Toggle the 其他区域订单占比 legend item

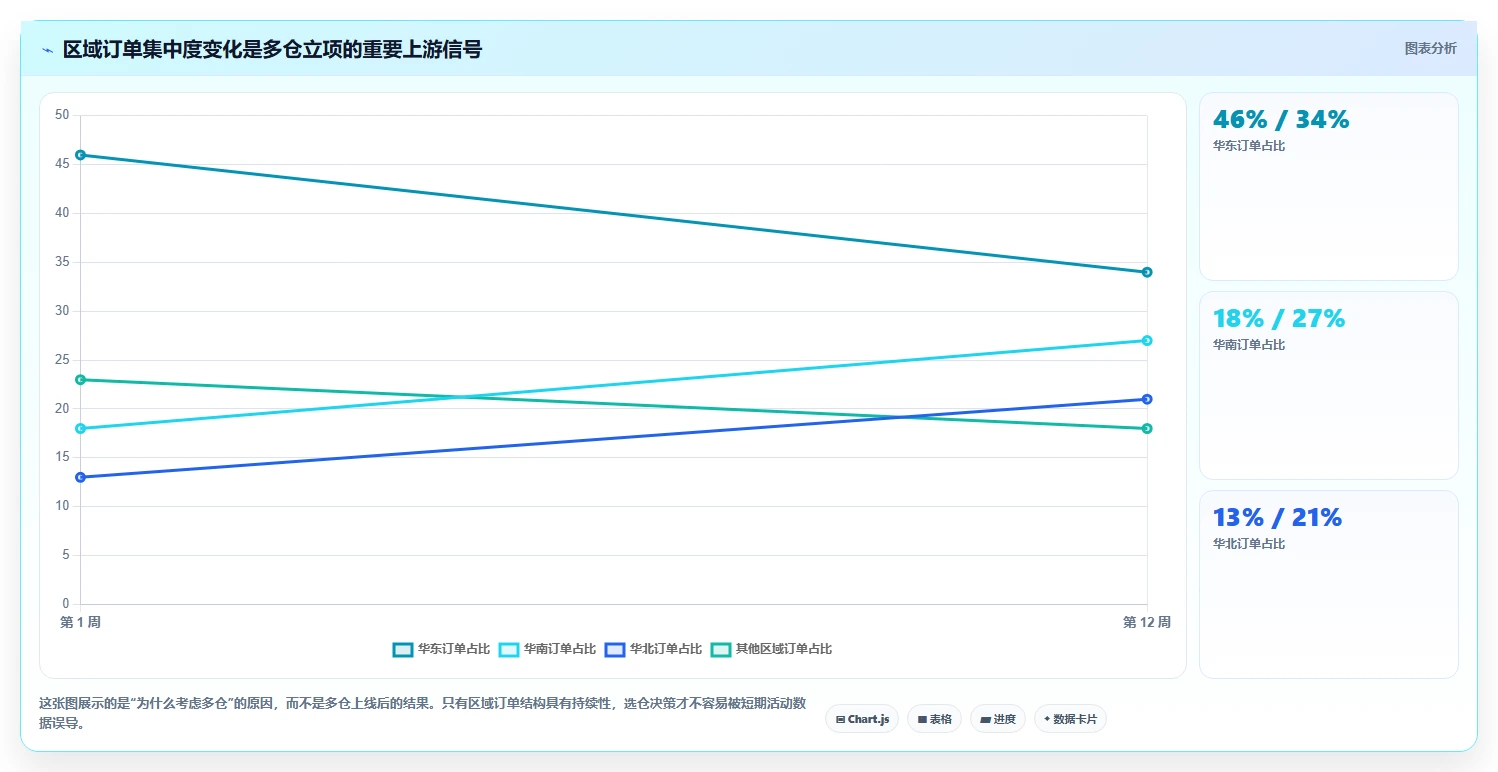coord(771,649)
